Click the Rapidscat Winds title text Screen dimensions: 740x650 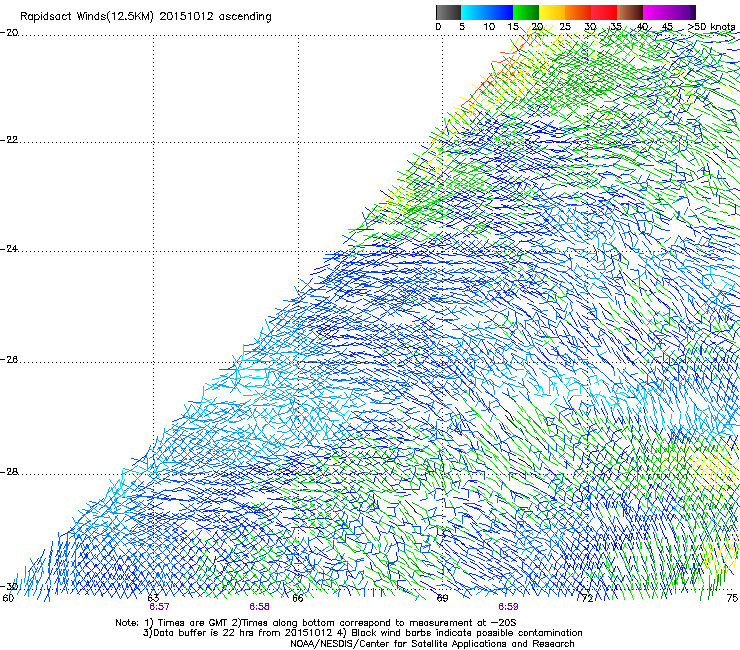click(x=146, y=17)
